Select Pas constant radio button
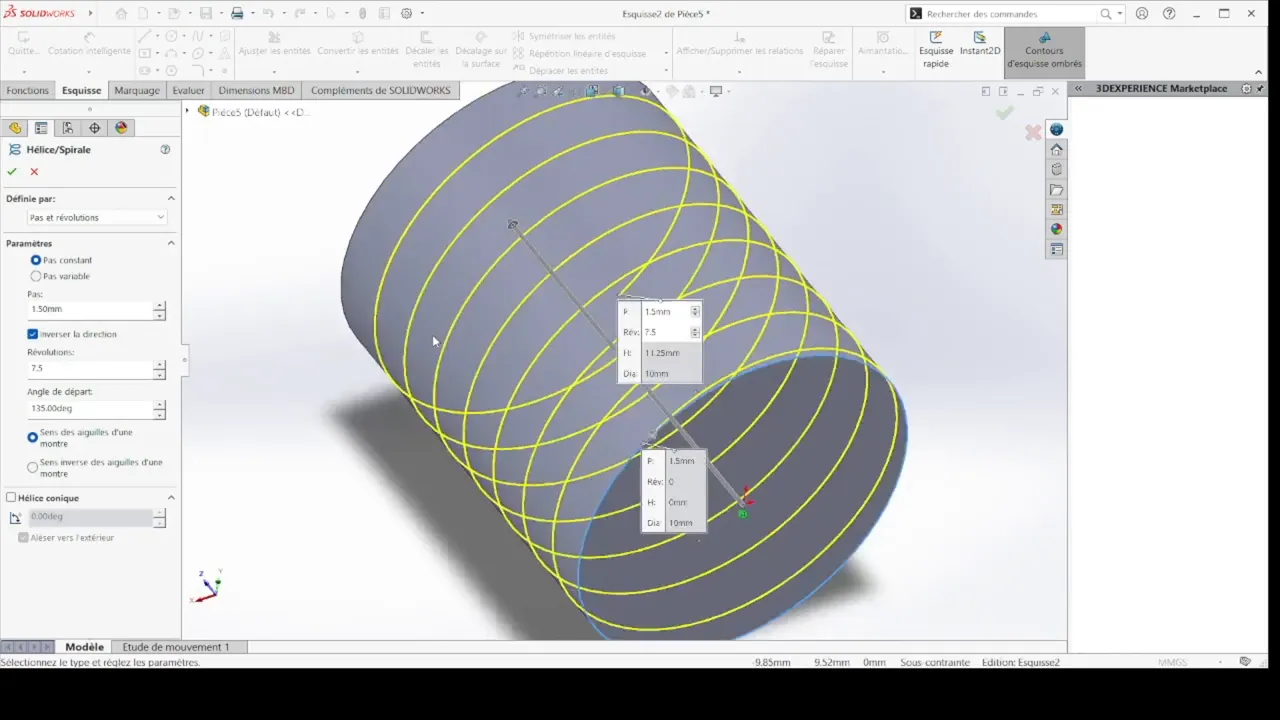This screenshot has width=1280, height=720. coord(36,260)
